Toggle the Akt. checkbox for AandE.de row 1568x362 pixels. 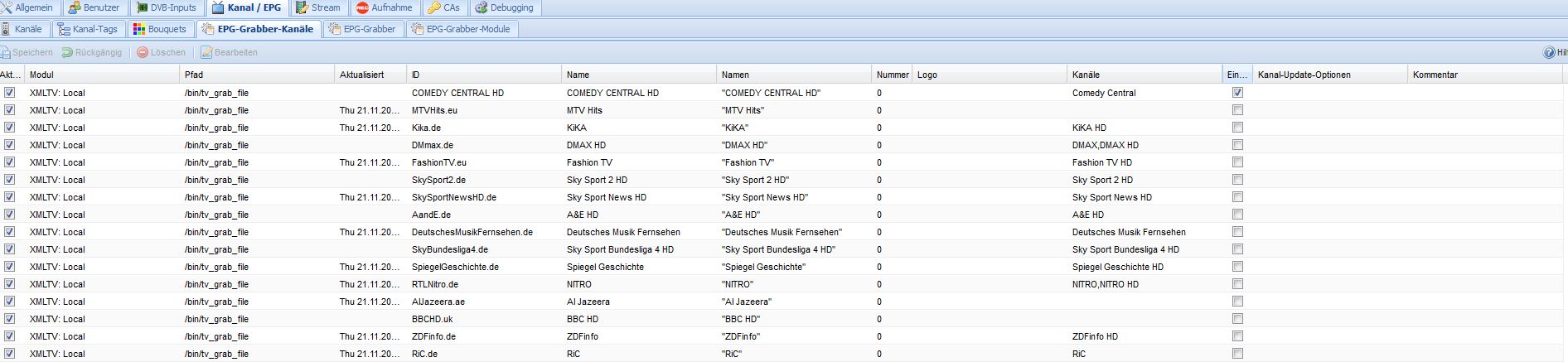coord(9,215)
